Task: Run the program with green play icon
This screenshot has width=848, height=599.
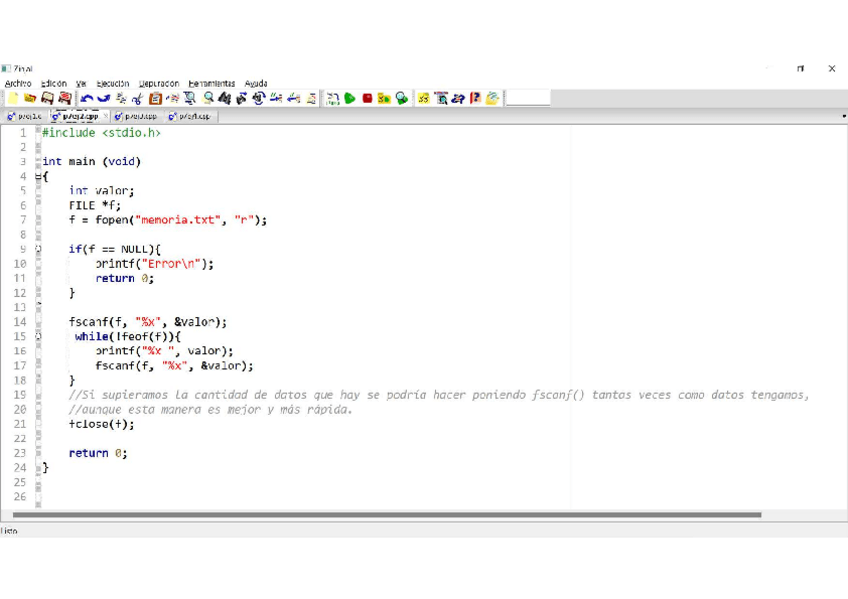Action: 350,98
